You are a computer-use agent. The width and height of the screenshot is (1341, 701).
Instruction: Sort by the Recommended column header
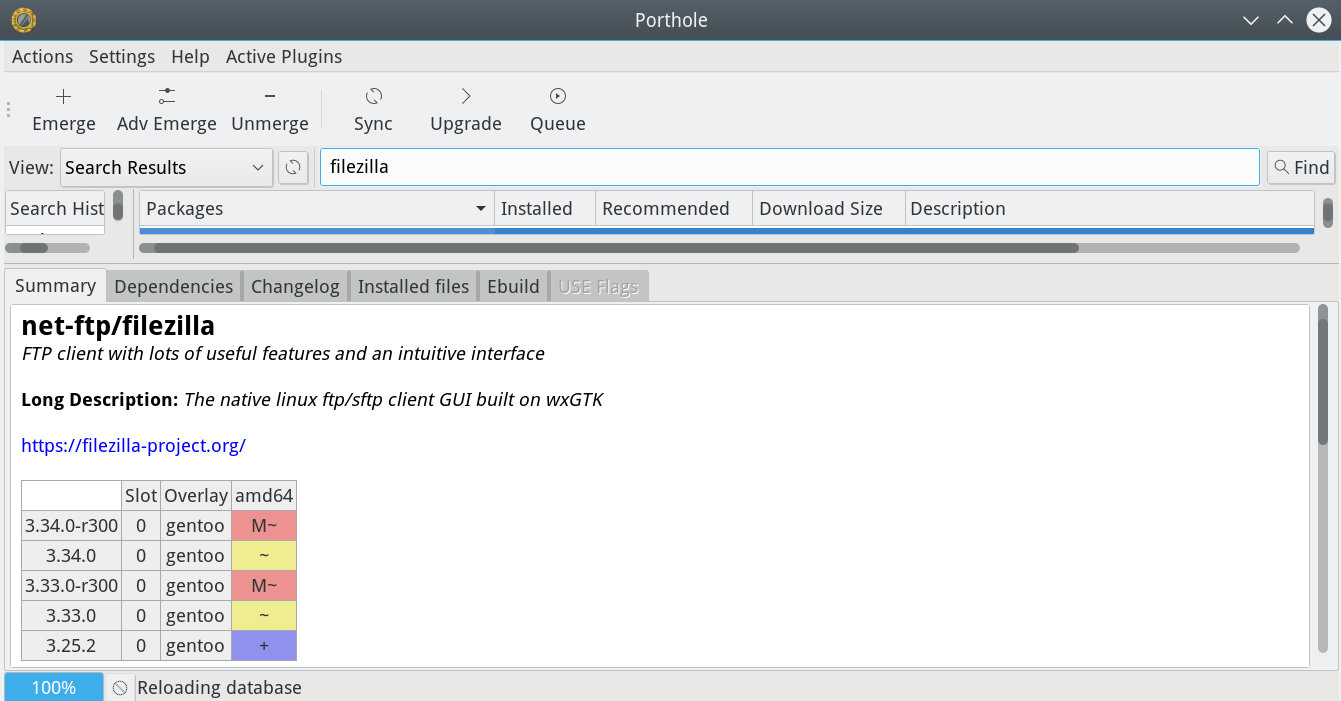(x=673, y=209)
